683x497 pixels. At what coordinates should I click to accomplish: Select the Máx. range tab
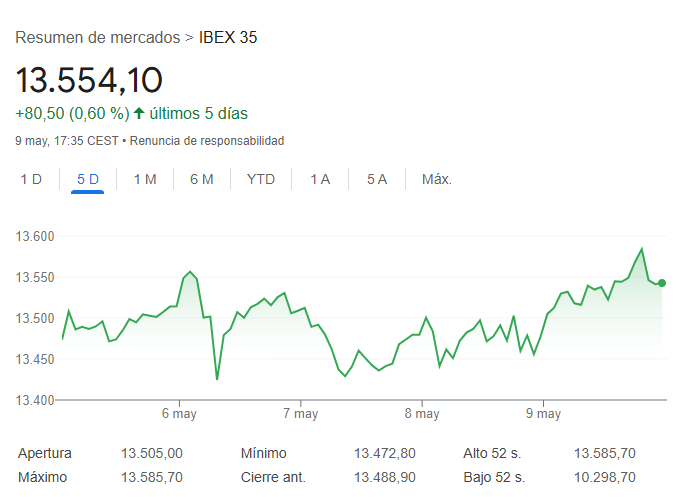click(437, 179)
